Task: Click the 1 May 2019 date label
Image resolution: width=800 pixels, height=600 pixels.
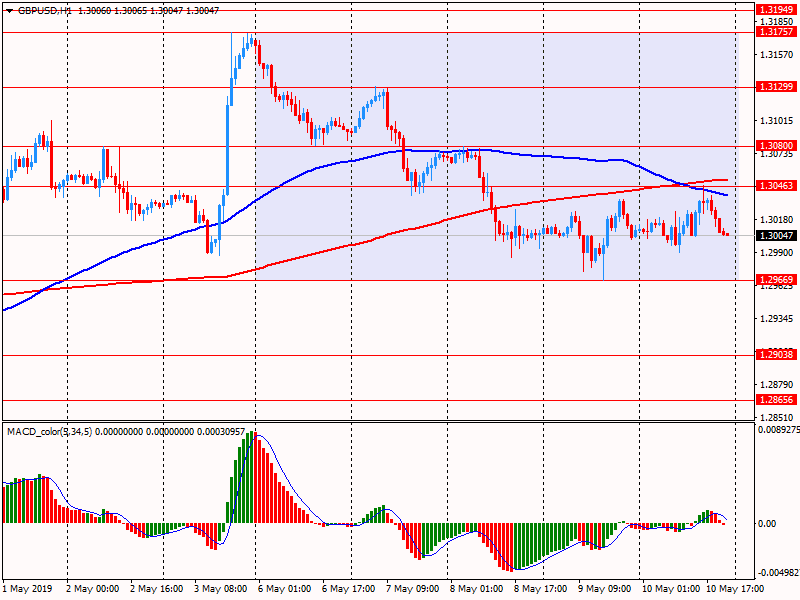Action: 26,589
